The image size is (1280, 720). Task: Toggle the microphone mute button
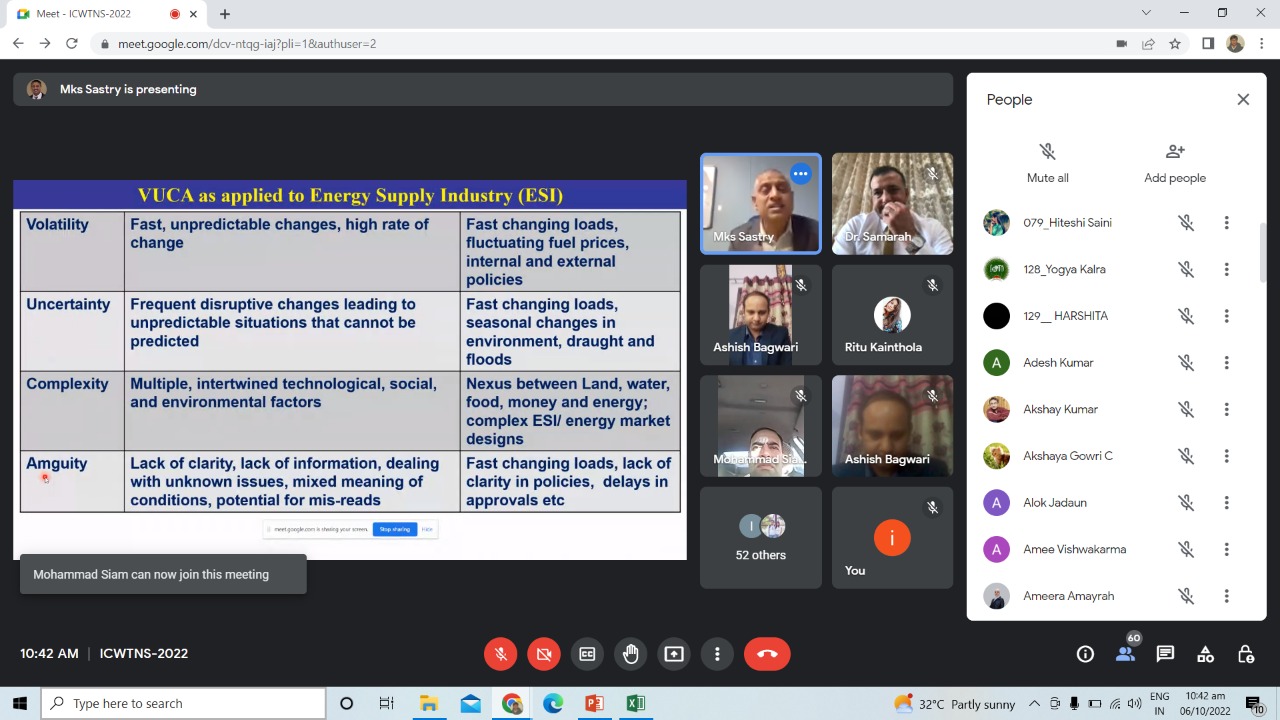(x=501, y=654)
